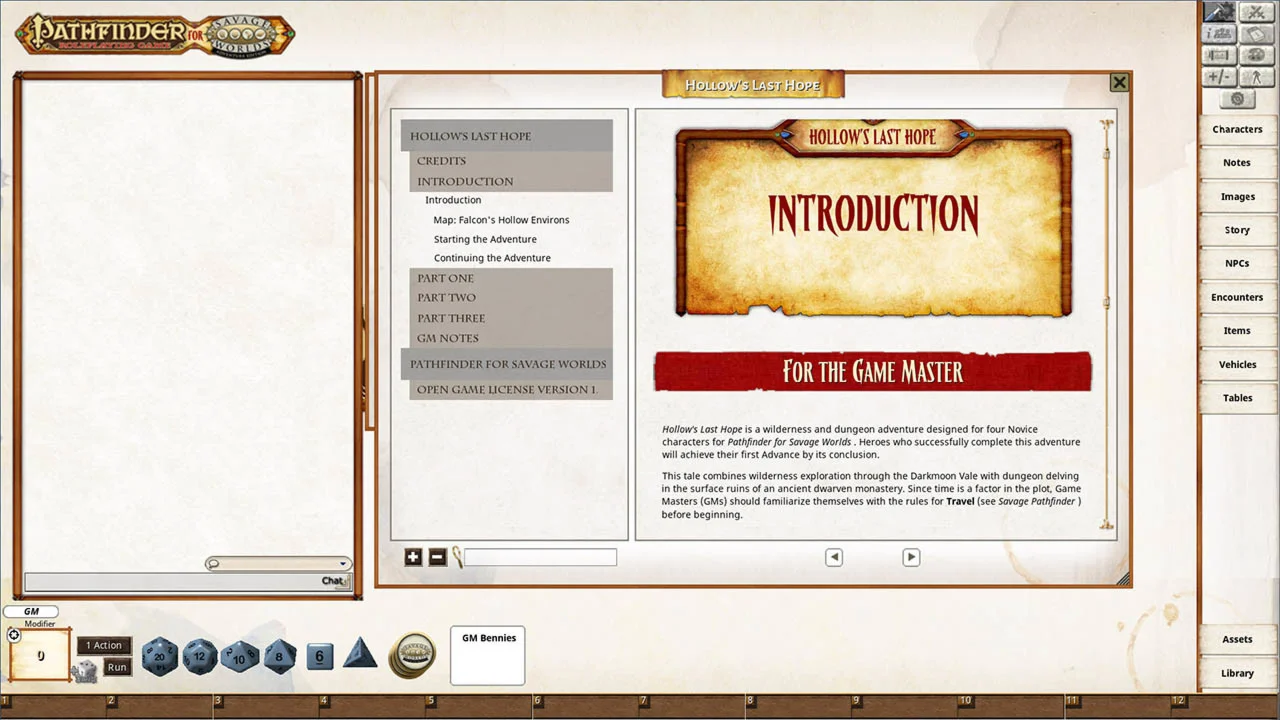Toggle the modifier box lock icon
Image resolution: width=1280 pixels, height=720 pixels.
click(x=14, y=635)
